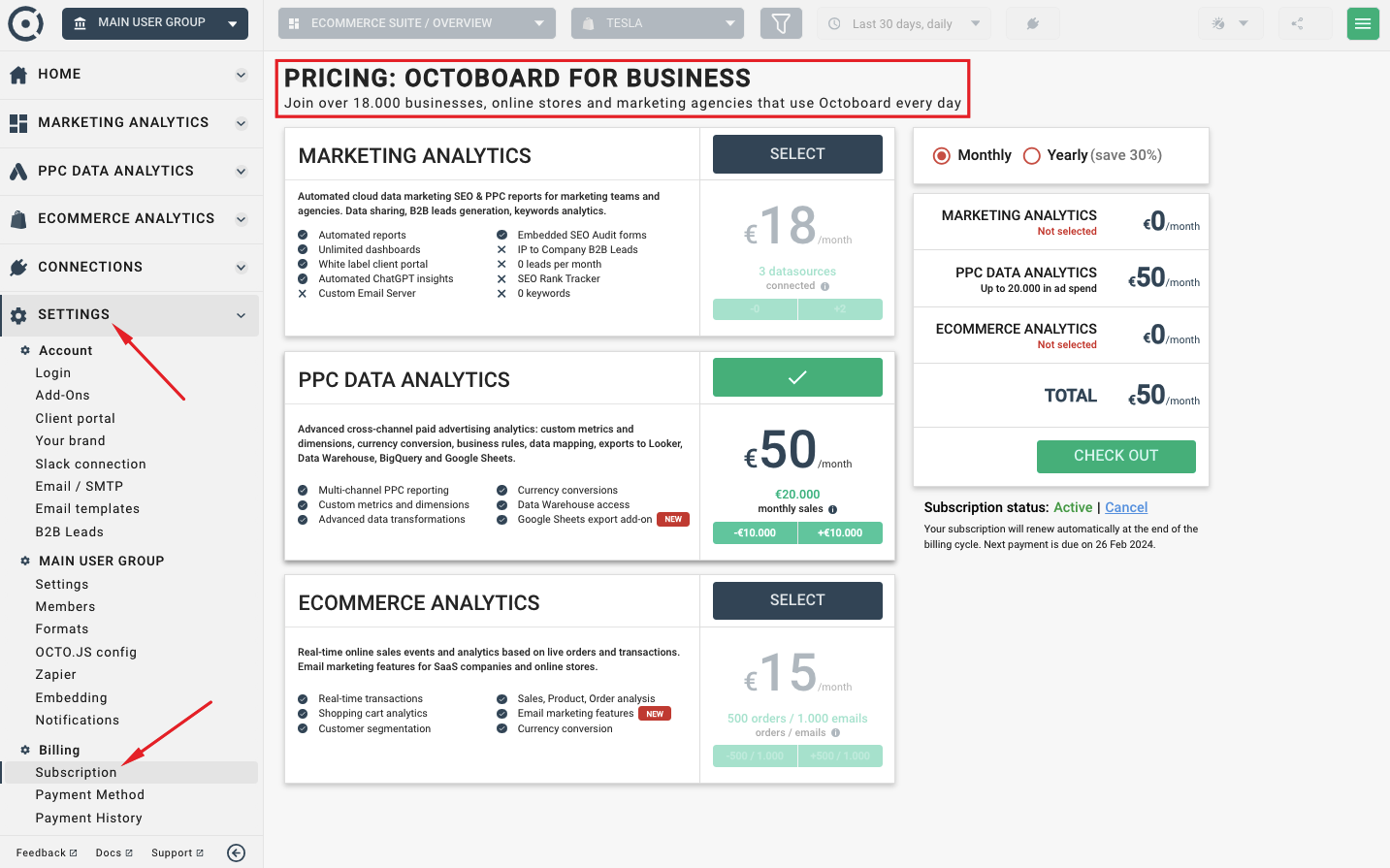Image resolution: width=1390 pixels, height=868 pixels.
Task: Open the TESLA client dropdown
Action: (658, 23)
